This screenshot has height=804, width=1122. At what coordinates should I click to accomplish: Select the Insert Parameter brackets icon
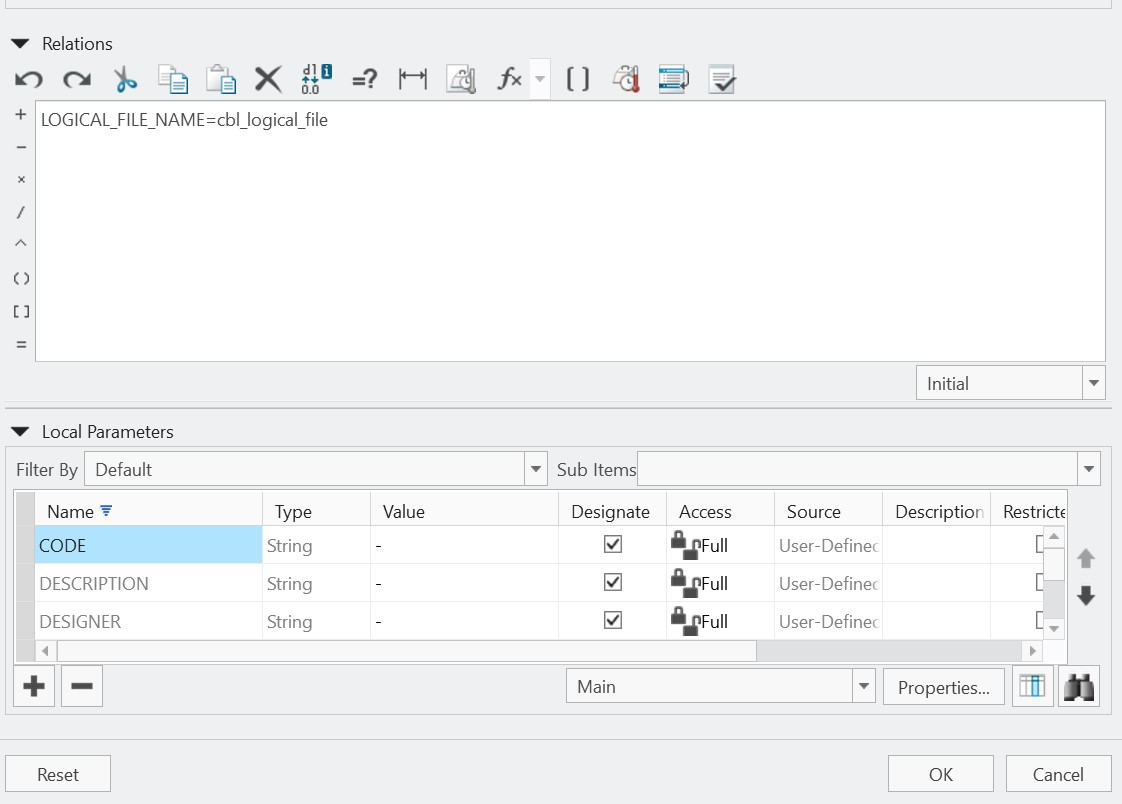[x=577, y=78]
